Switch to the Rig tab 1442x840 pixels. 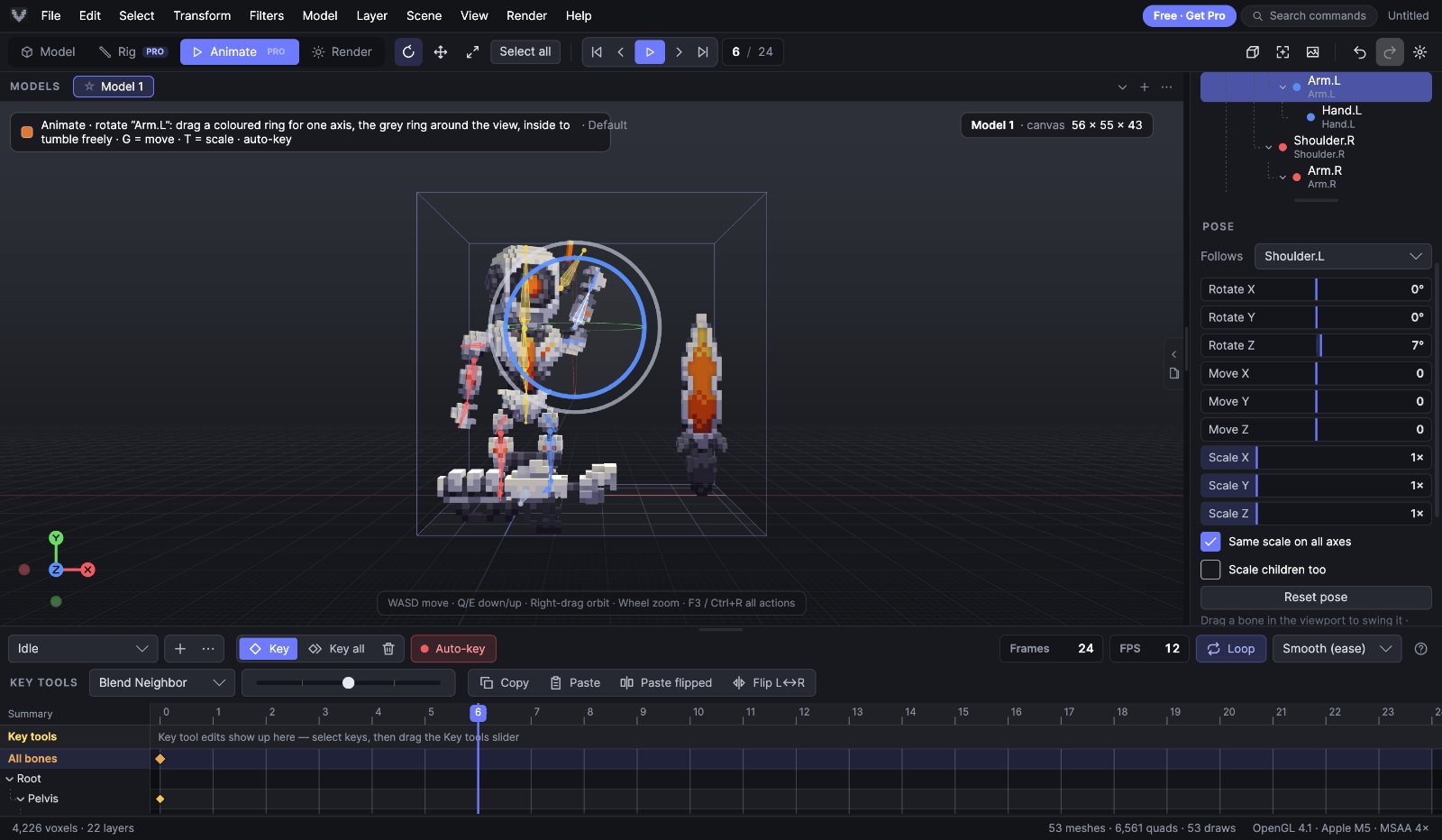point(132,52)
